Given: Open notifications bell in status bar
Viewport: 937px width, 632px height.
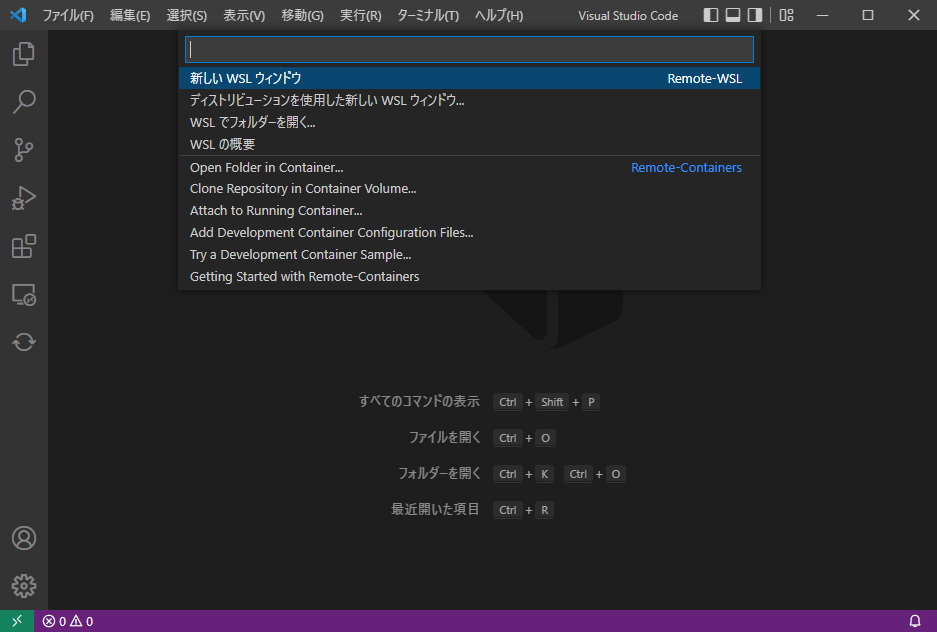Looking at the screenshot, I should coord(915,621).
